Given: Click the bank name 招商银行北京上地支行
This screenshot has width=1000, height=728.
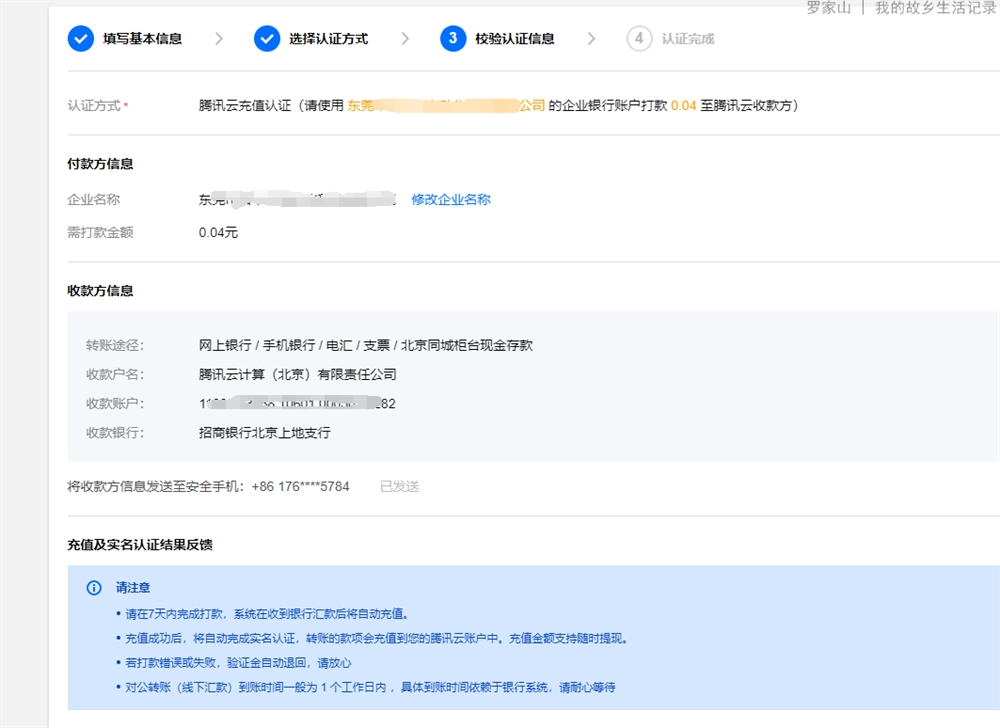Looking at the screenshot, I should click(x=264, y=433).
